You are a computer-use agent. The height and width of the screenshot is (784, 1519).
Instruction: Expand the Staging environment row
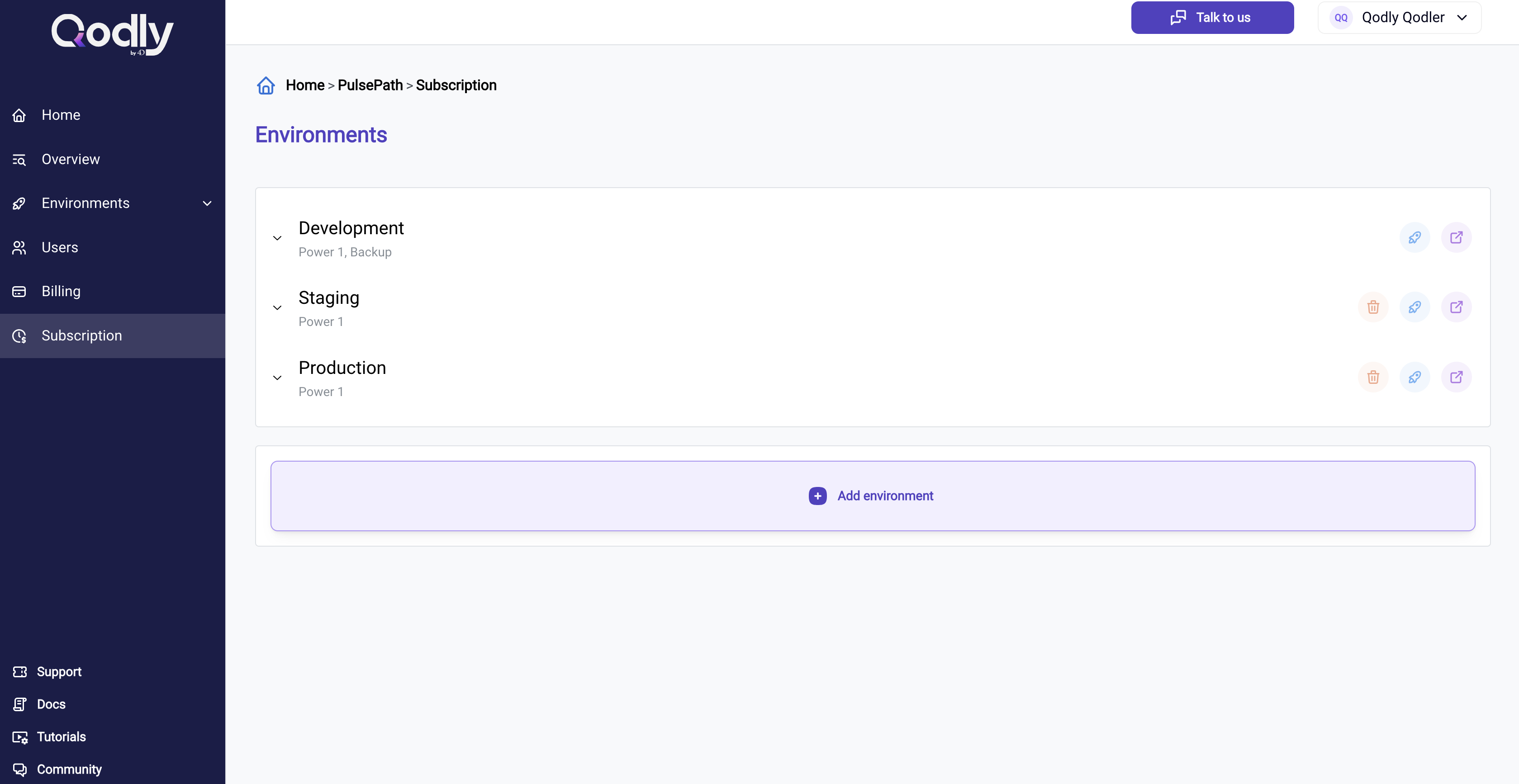click(277, 308)
